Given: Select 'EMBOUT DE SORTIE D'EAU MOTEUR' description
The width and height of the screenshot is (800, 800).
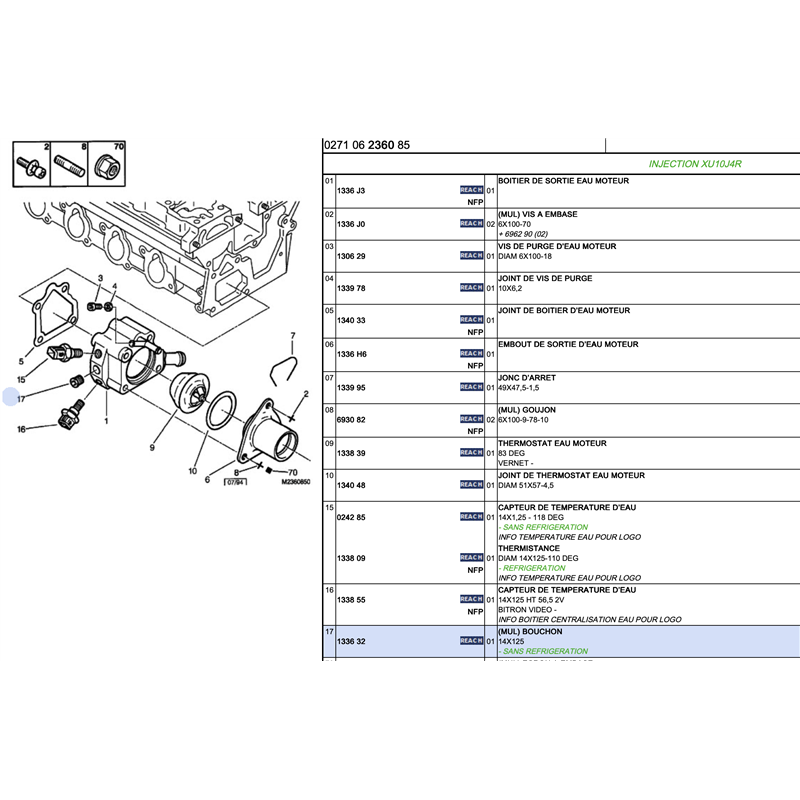Looking at the screenshot, I should (568, 344).
